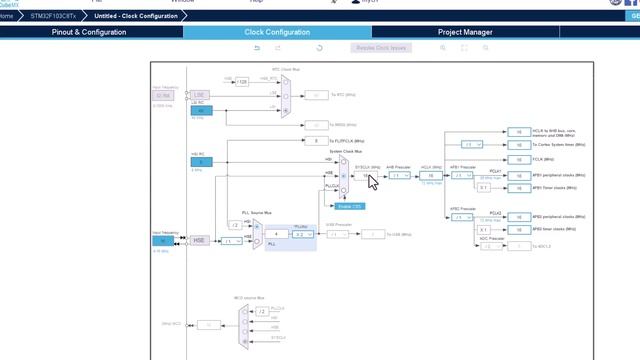Select HSI radio in System Clock Mux
This screenshot has width=640, height=360.
tap(344, 162)
